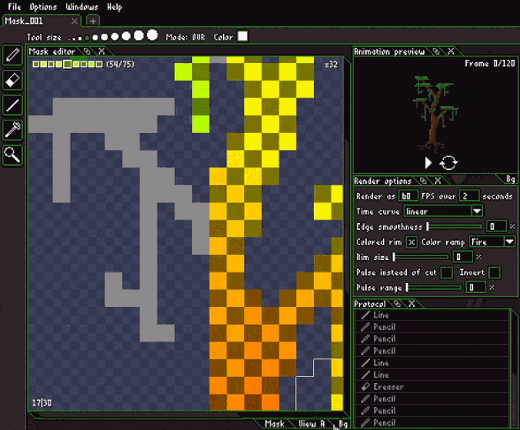
Task: Select the Eraser entry in Protocol list
Action: [433, 387]
